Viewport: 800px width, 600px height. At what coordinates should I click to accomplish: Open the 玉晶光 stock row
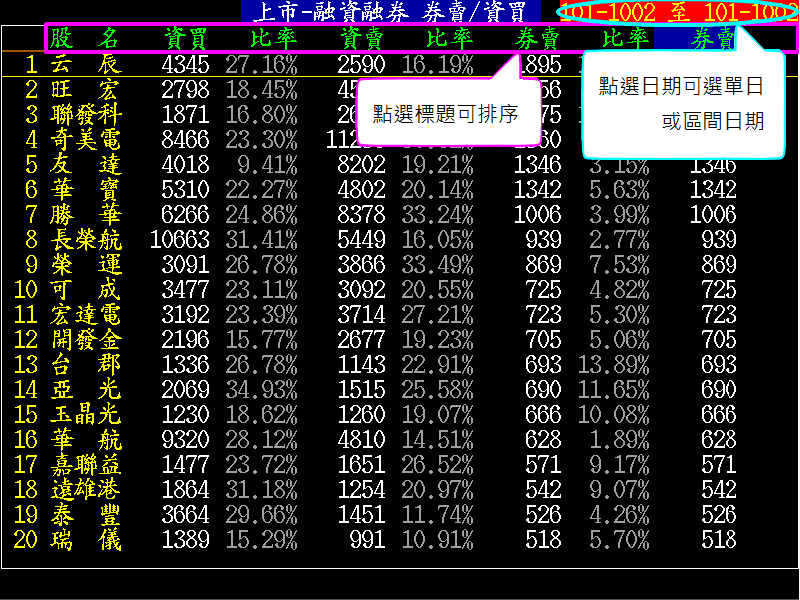tap(85, 414)
